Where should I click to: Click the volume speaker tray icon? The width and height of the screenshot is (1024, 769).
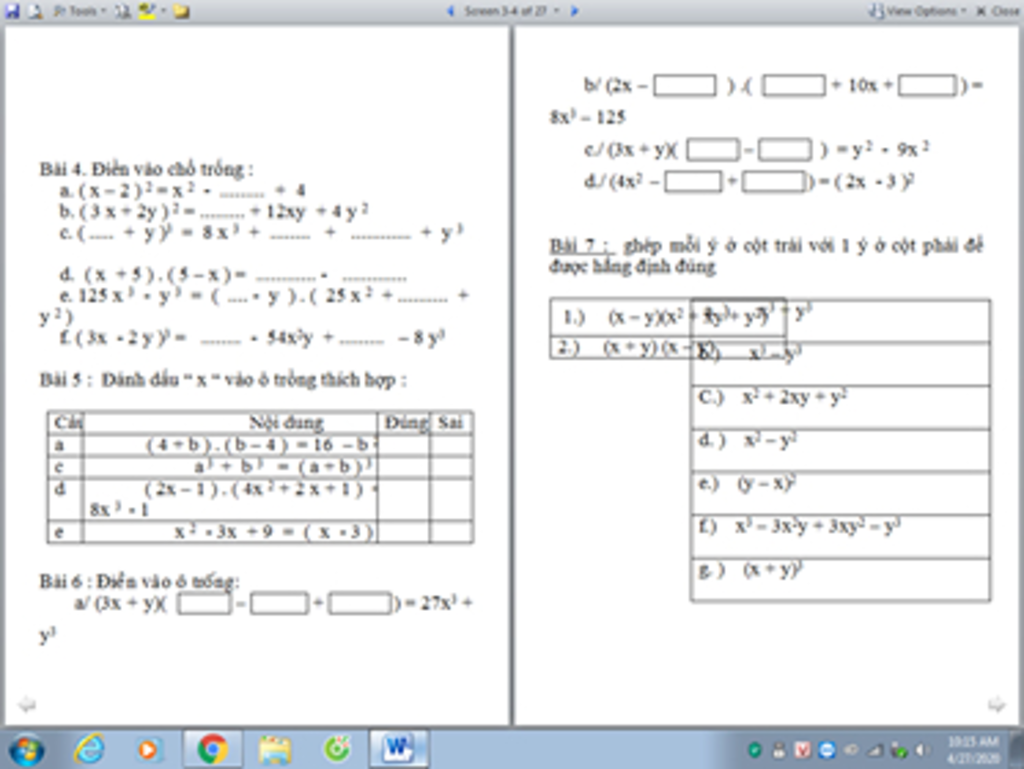pos(923,751)
